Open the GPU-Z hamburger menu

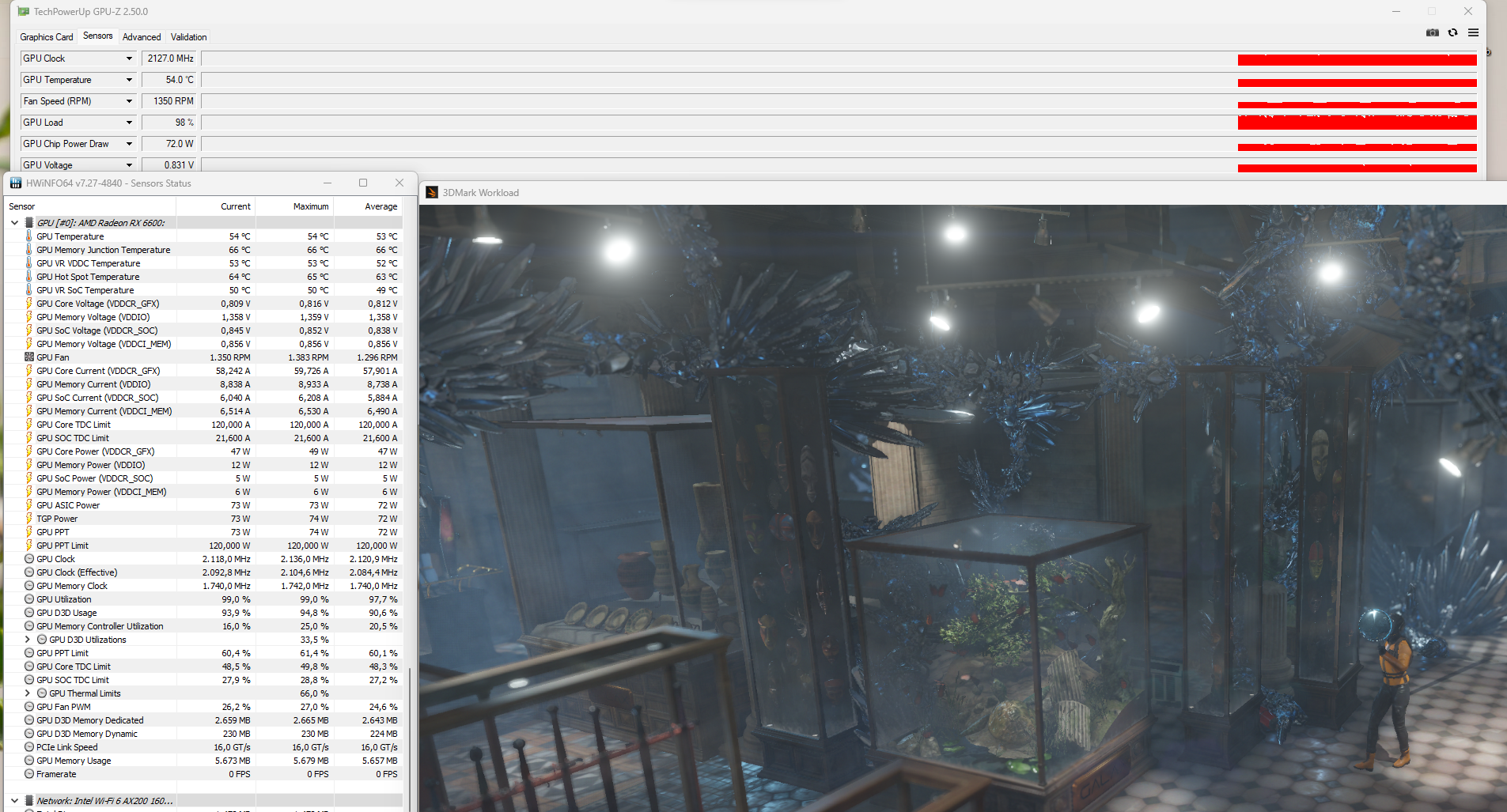[x=1473, y=32]
